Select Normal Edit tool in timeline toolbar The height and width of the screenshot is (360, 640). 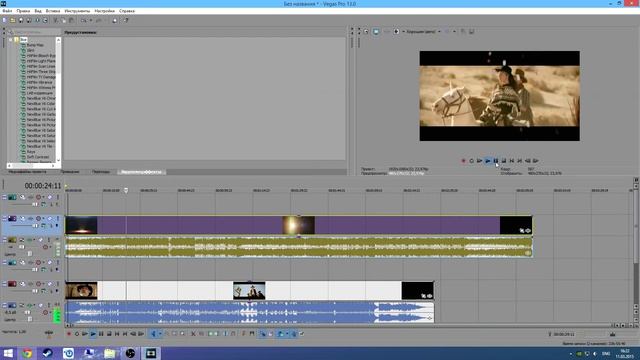click(x=153, y=334)
